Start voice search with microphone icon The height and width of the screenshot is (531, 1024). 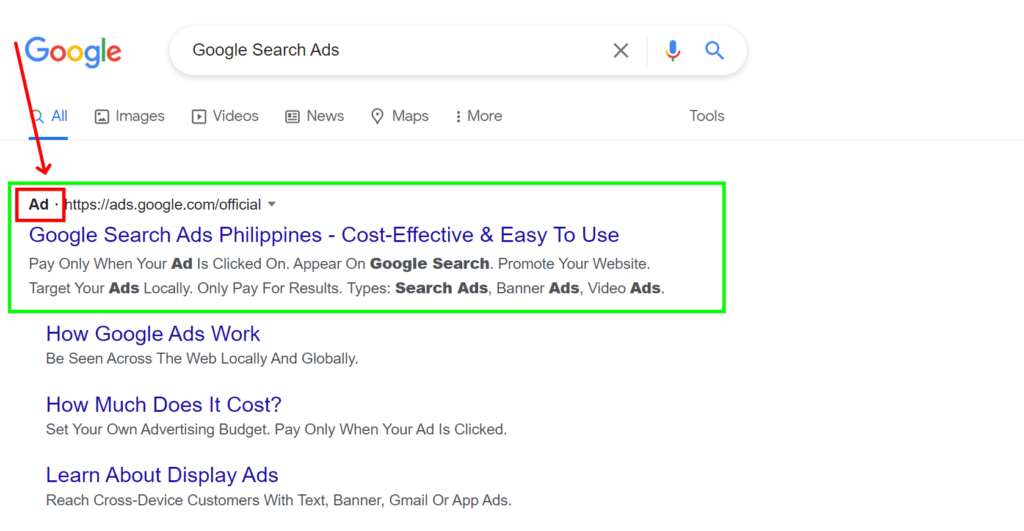pyautogui.click(x=672, y=50)
